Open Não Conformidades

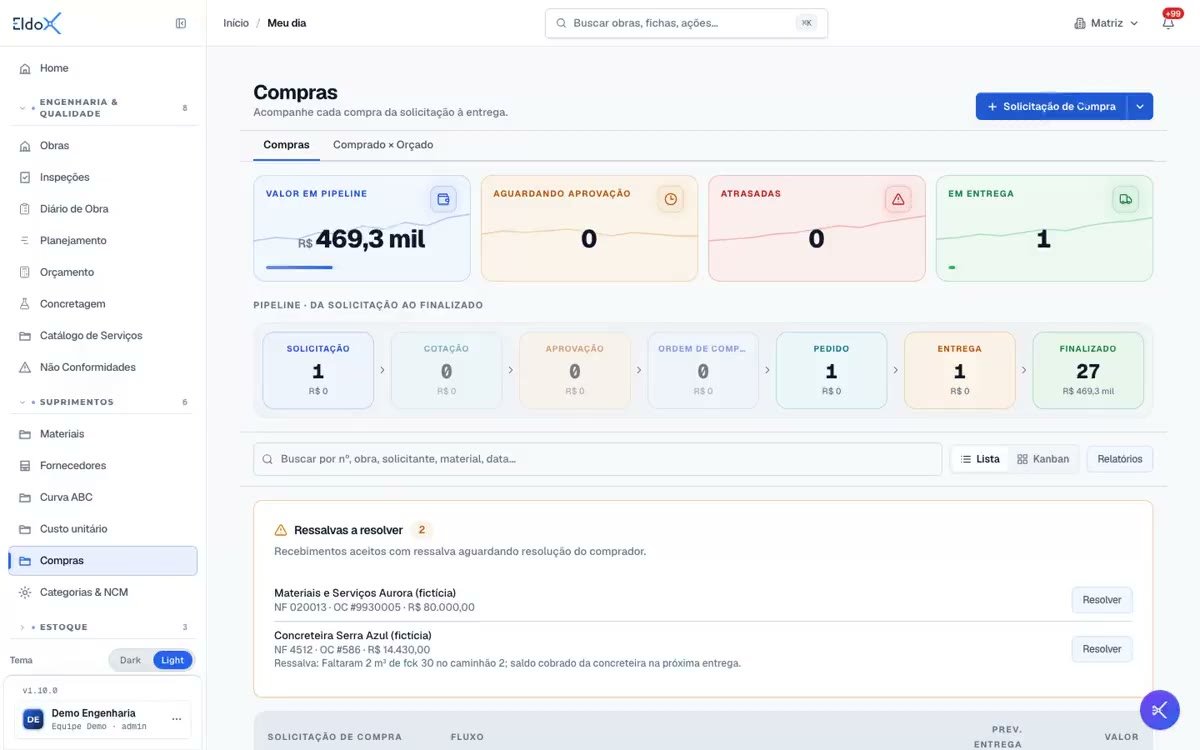pyautogui.click(x=103, y=367)
